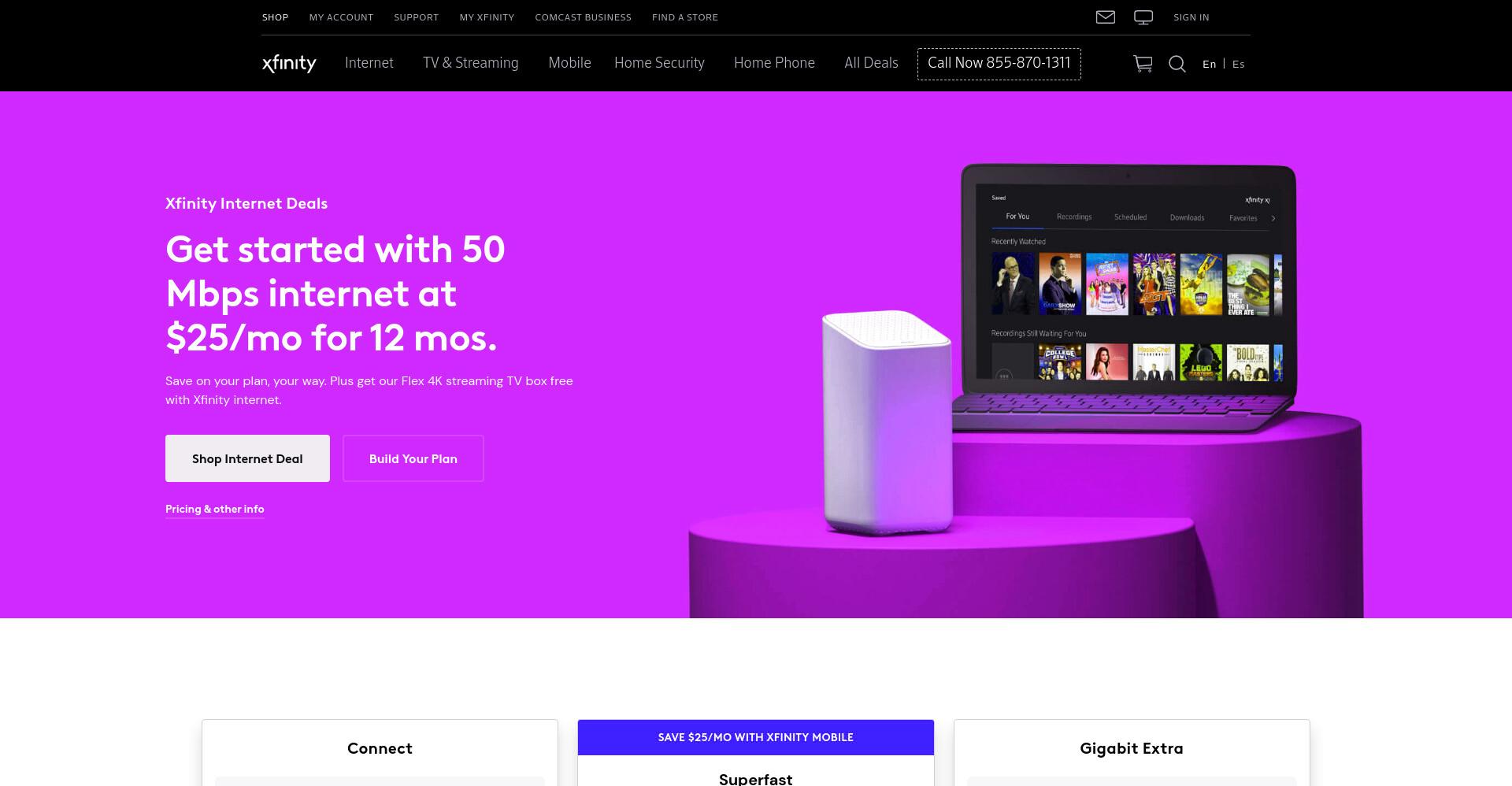Click Build Your Plan button
The width and height of the screenshot is (1512, 786).
(x=413, y=458)
